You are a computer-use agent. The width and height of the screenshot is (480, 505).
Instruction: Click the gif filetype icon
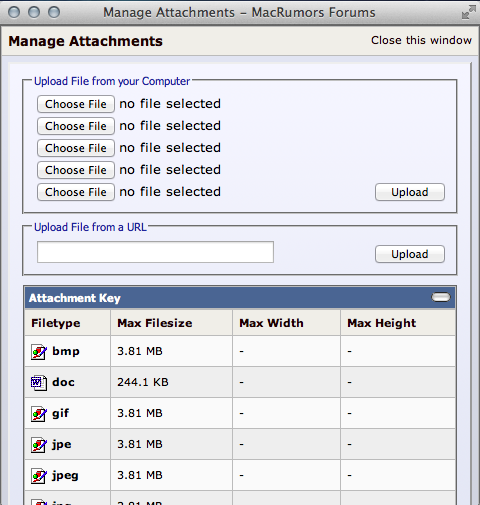[39, 414]
